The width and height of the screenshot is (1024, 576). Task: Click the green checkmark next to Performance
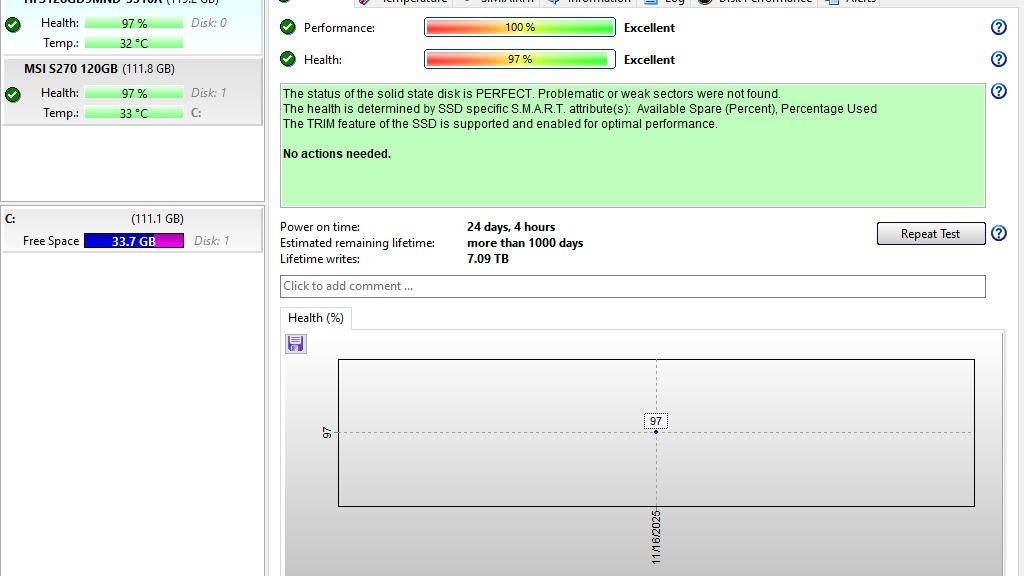click(x=288, y=28)
